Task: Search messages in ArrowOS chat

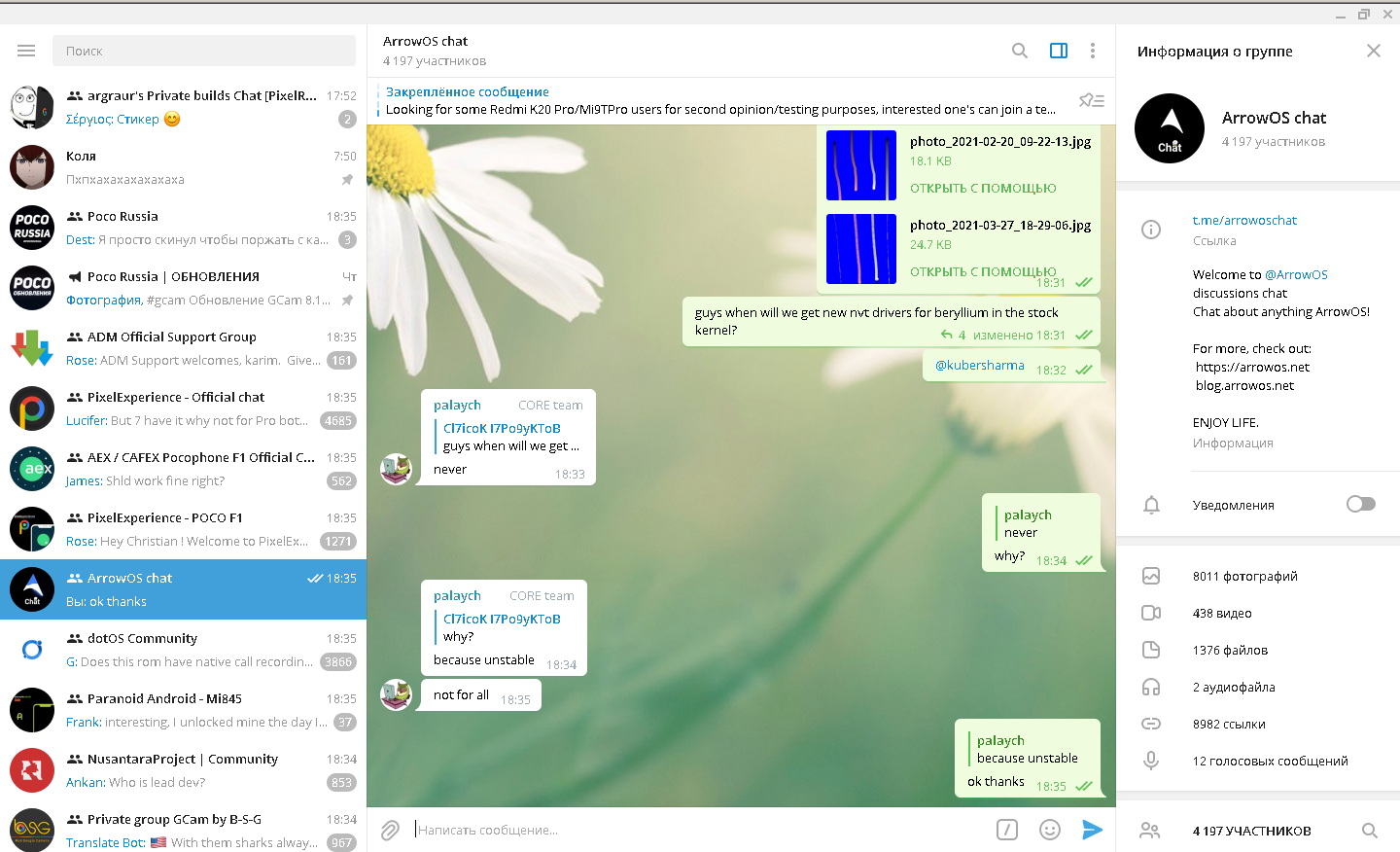Action: (1020, 51)
